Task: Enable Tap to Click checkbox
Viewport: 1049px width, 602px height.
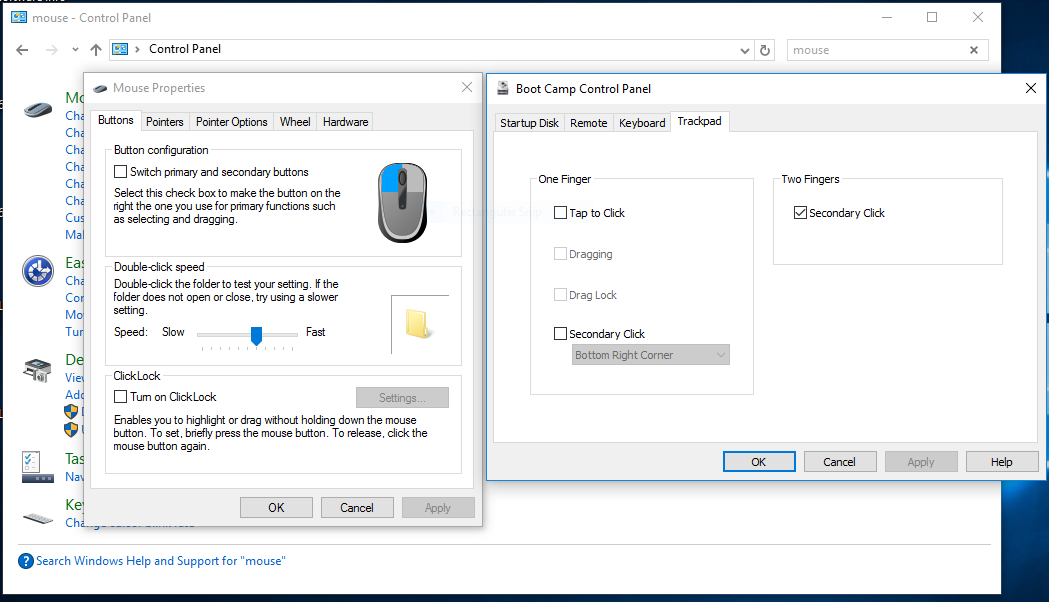Action: [x=561, y=213]
